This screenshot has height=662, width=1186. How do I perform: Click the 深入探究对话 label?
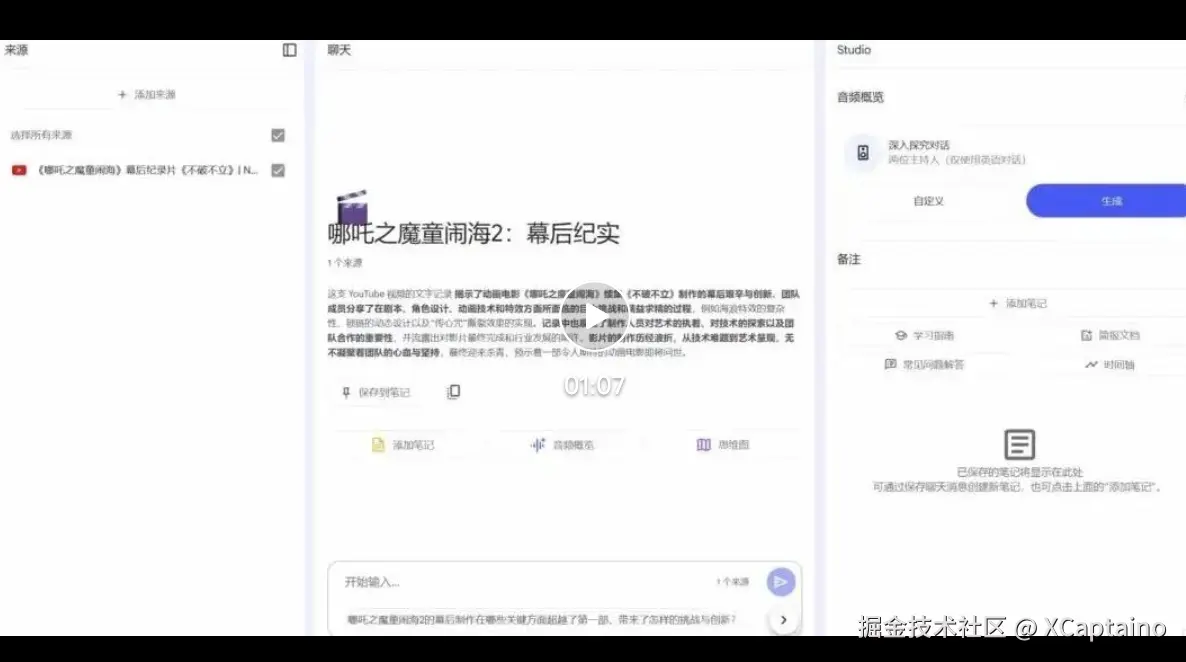pos(919,145)
